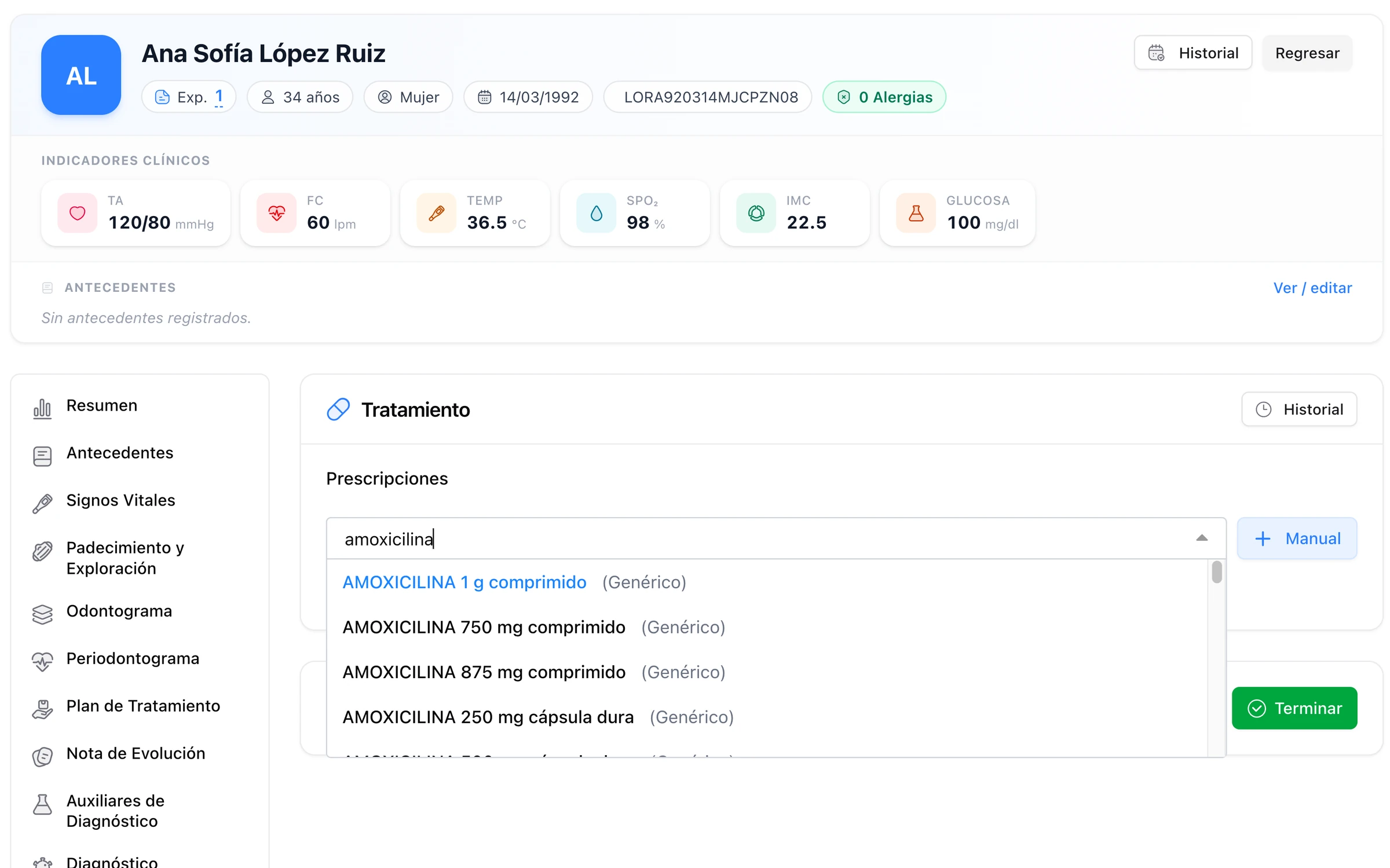Viewport: 1390px width, 868px height.
Task: Click the LORA920314MJCPZN08 CURP chip
Action: 707,97
